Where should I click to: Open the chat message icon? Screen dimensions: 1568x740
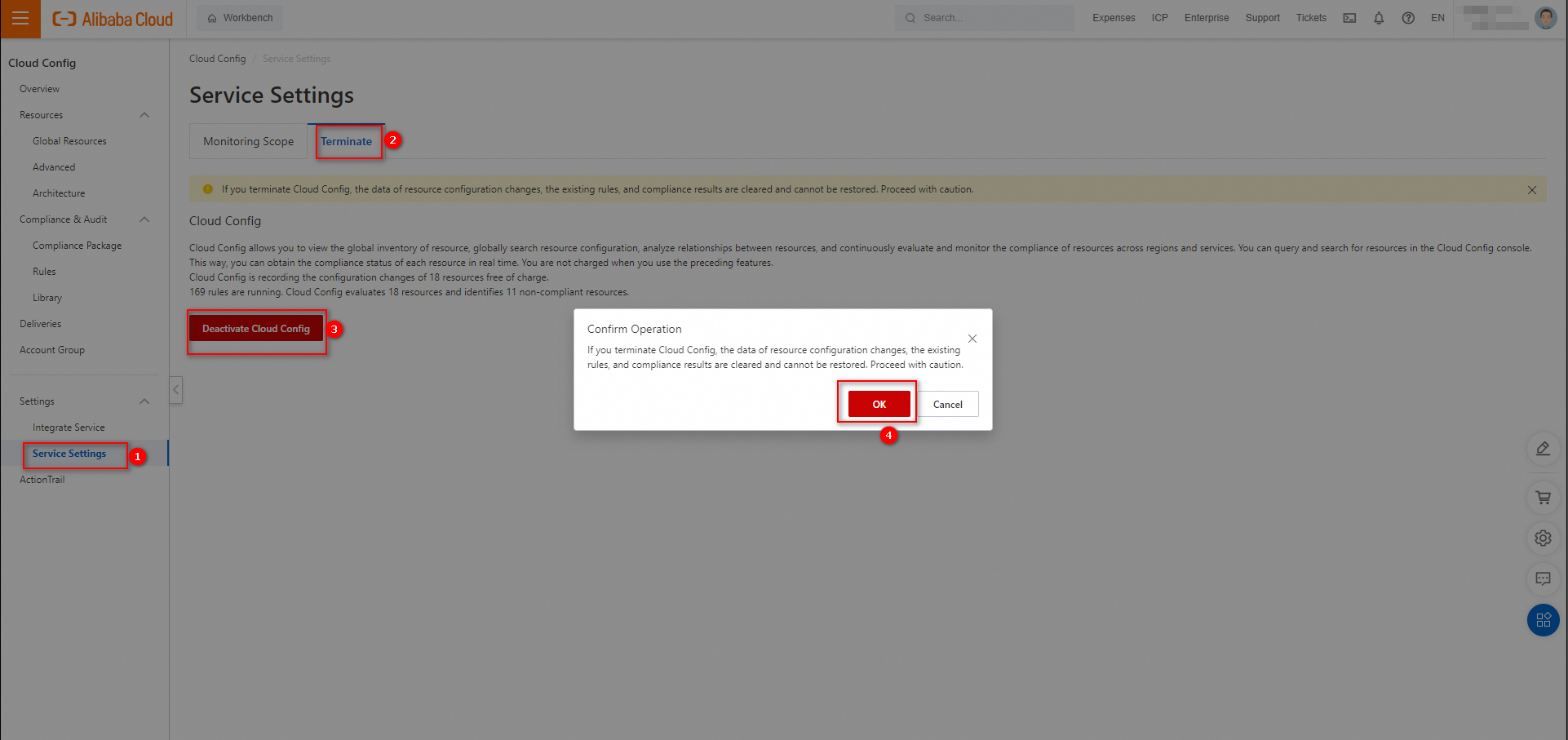tap(1543, 579)
